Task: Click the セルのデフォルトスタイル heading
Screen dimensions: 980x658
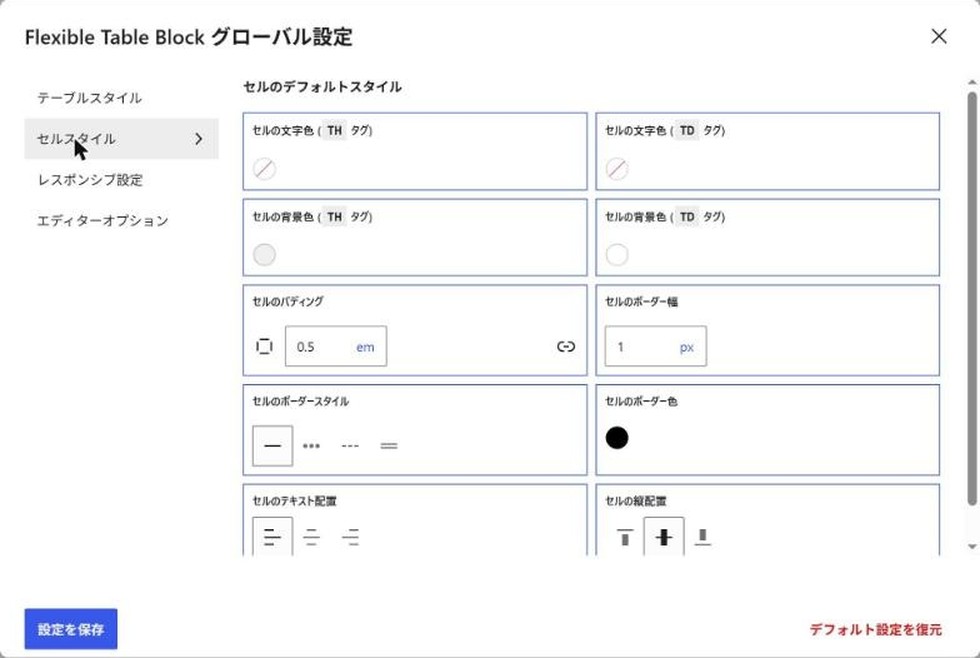Action: [322, 87]
